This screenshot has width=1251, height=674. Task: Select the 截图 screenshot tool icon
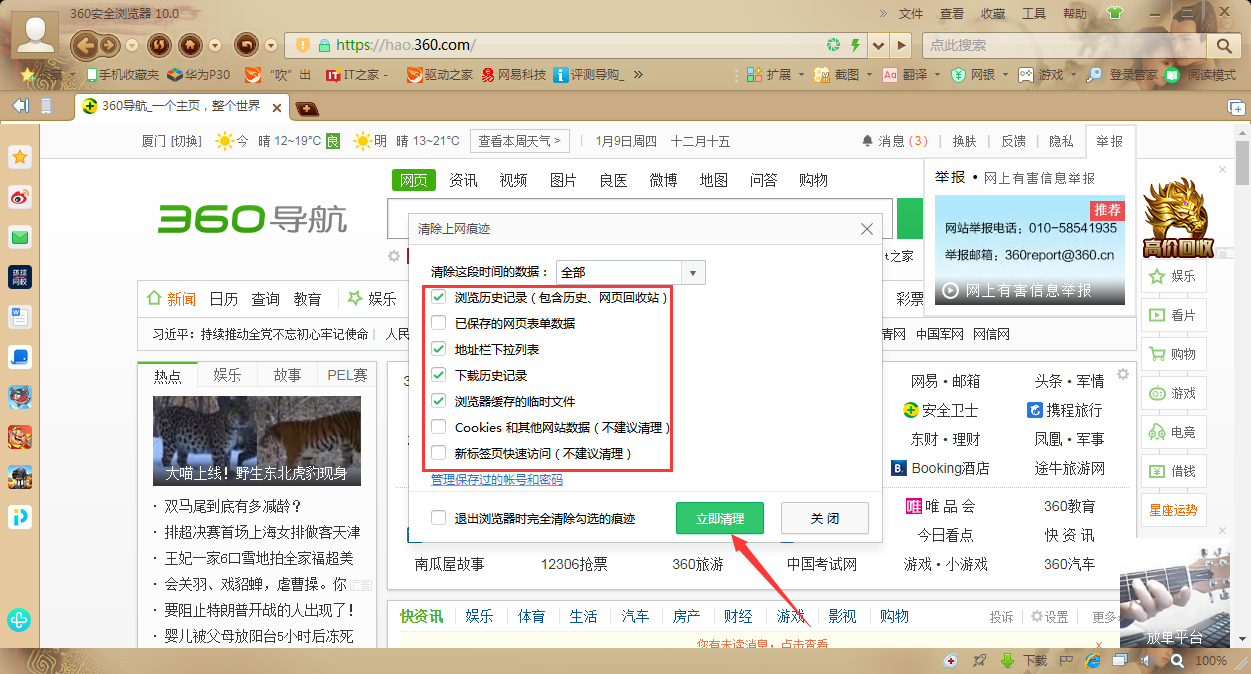tap(822, 75)
